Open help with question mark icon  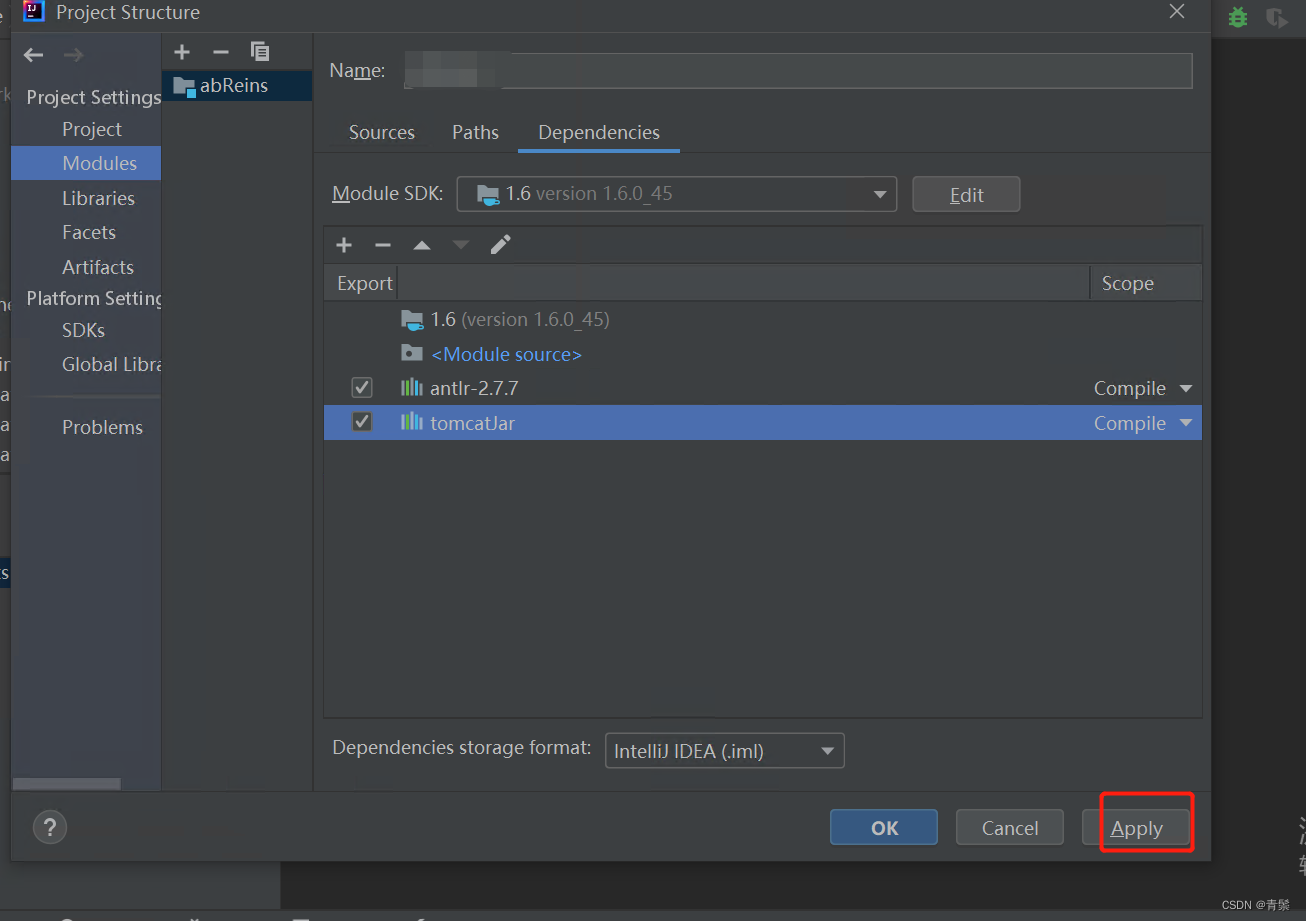pyautogui.click(x=49, y=828)
